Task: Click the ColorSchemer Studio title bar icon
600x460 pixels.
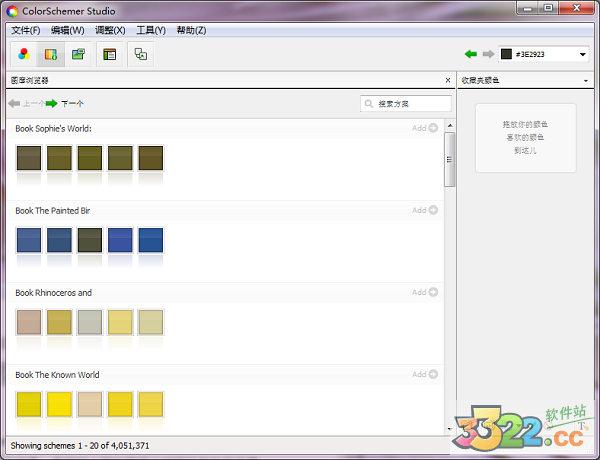Action: tap(12, 11)
